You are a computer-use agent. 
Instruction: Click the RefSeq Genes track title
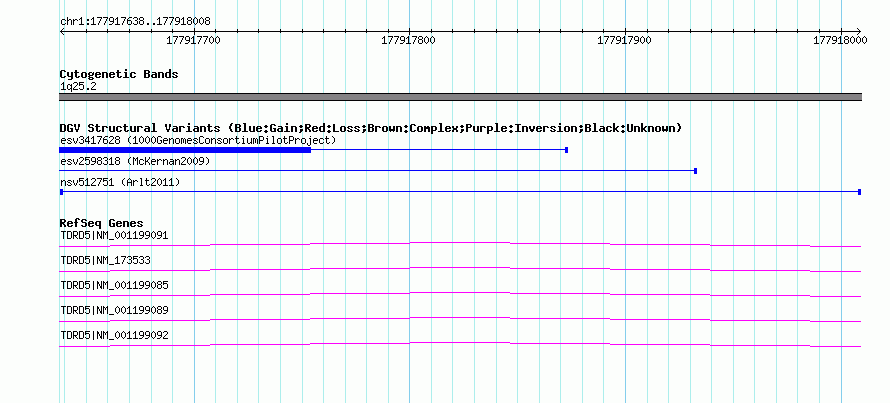tap(102, 223)
